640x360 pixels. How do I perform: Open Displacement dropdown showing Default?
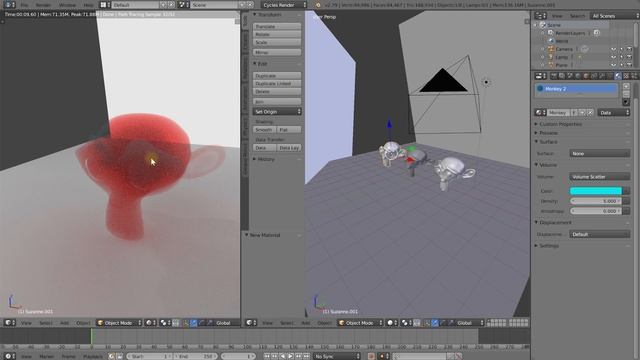600,234
